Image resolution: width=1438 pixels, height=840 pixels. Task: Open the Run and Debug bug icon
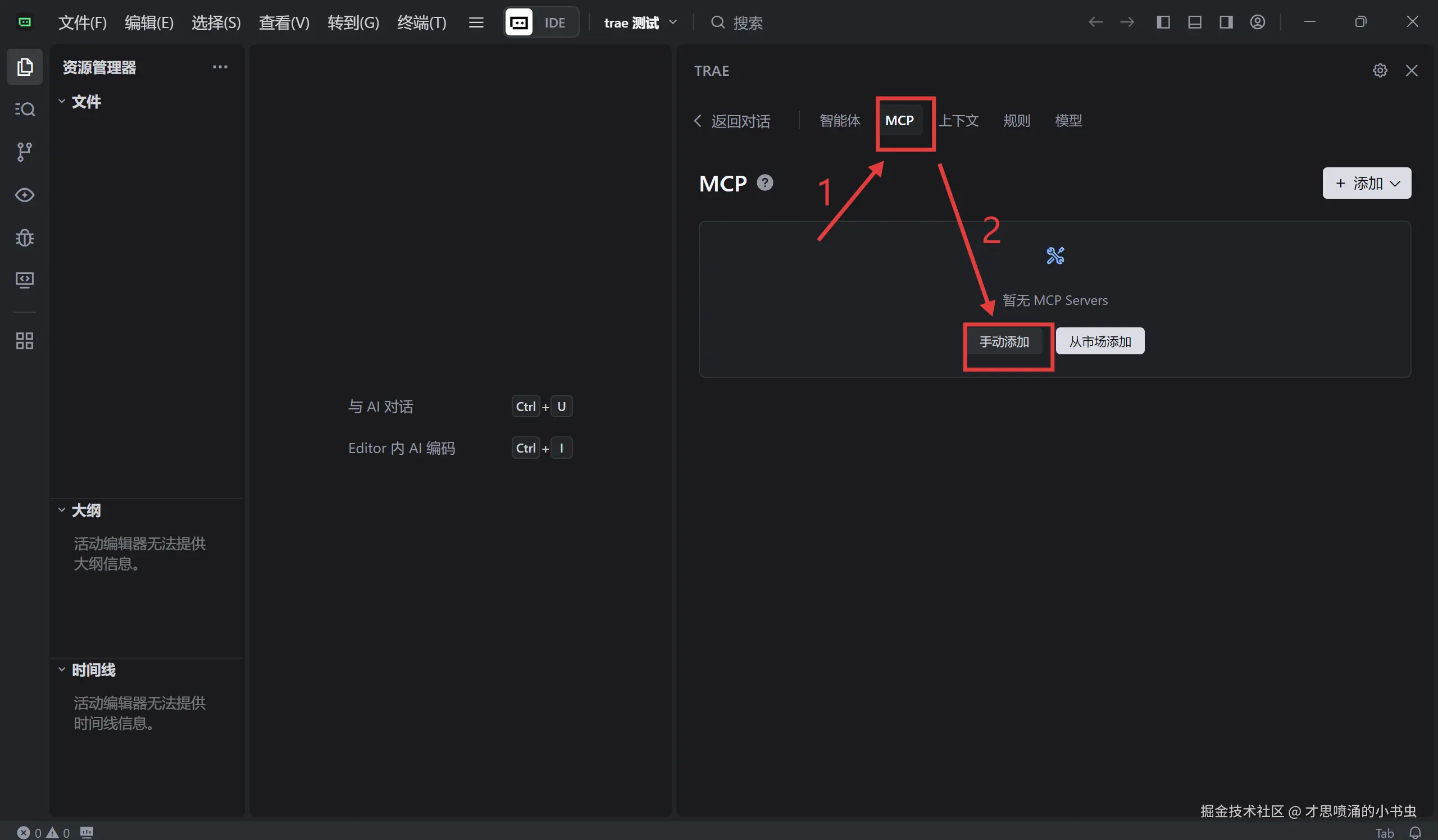click(25, 237)
